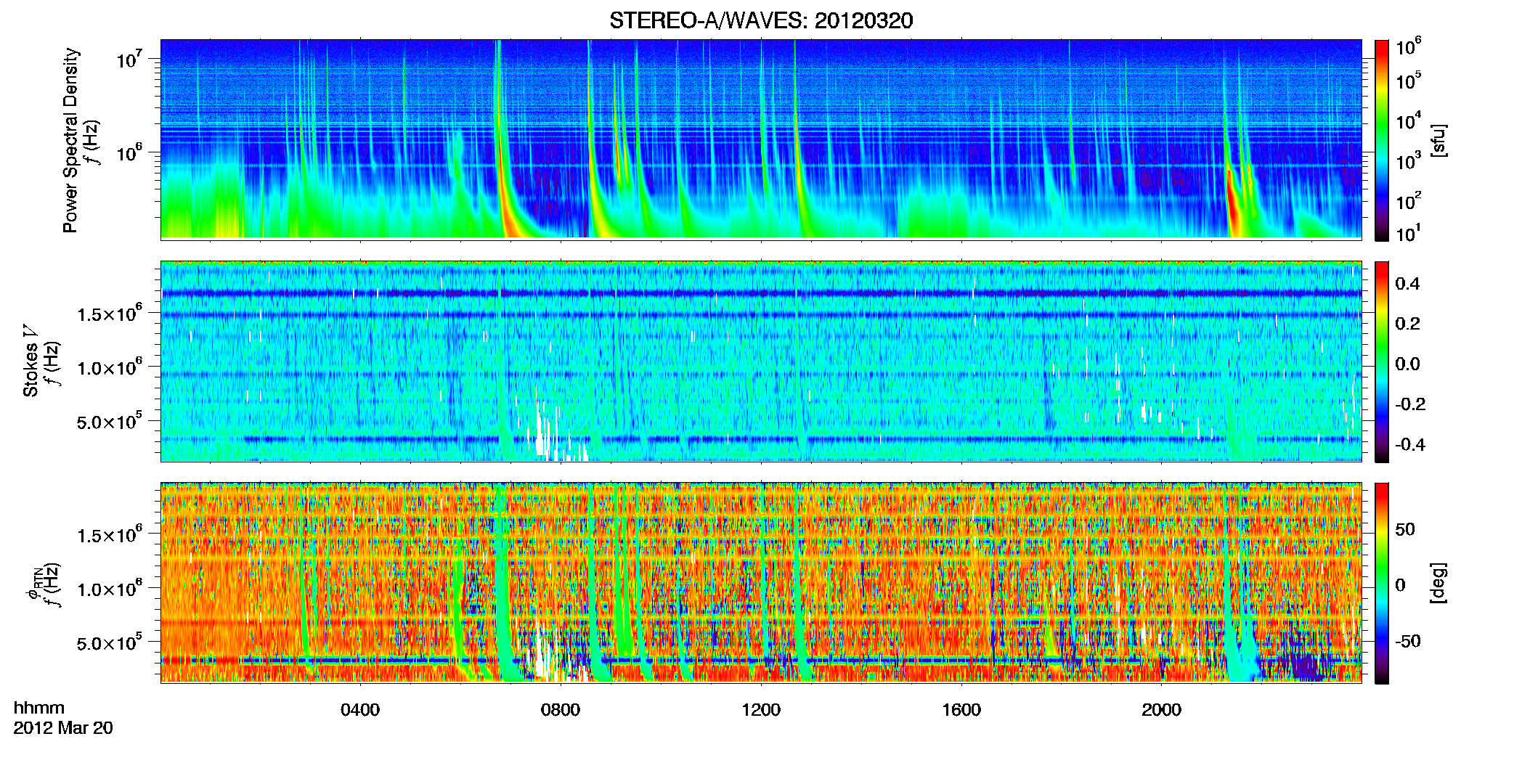Image resolution: width=1522 pixels, height=784 pixels.
Task: Click "1.0×10^6" tick on Stokes V axis
Action: [110, 367]
